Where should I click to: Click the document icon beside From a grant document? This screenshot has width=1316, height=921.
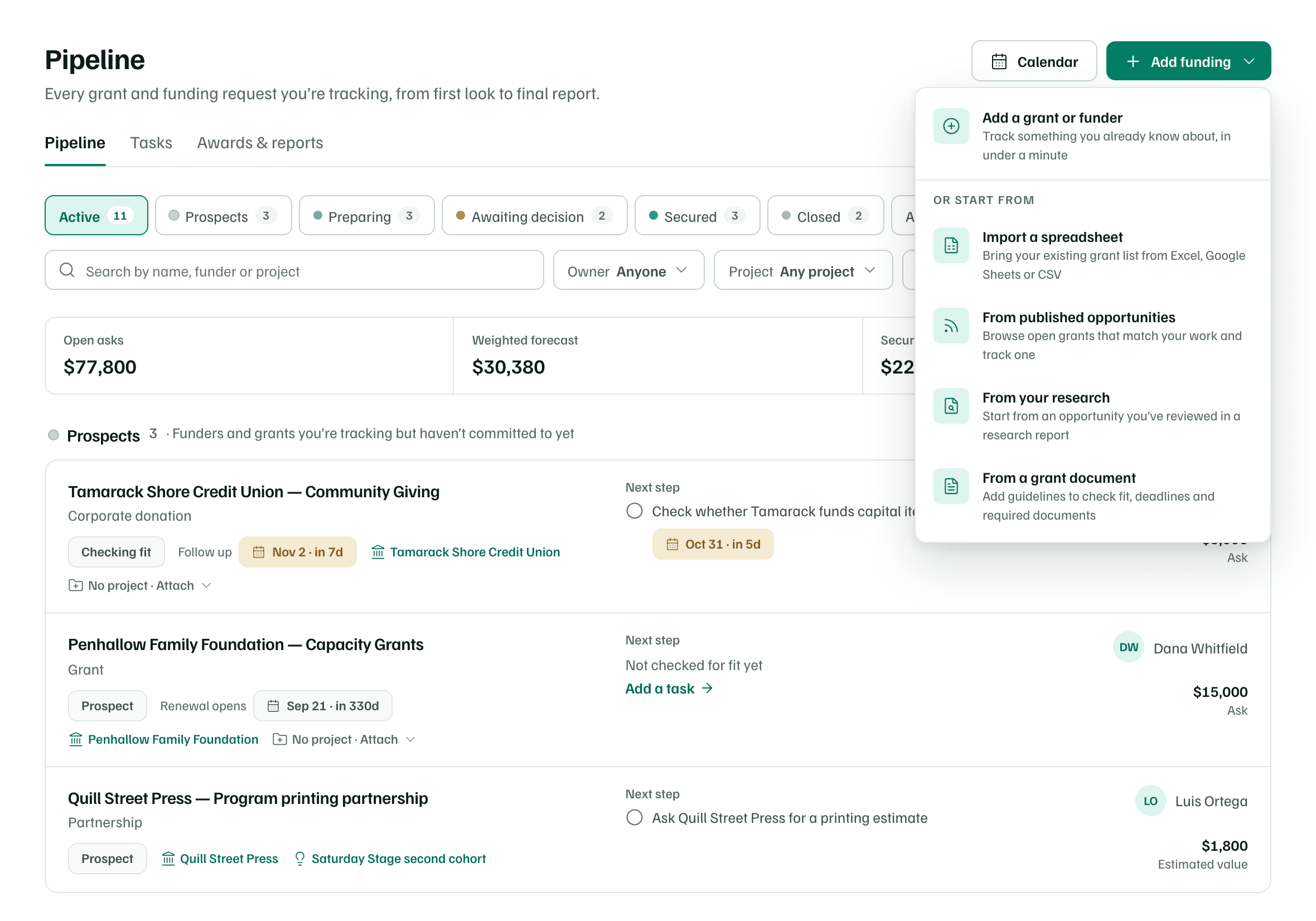tap(951, 486)
